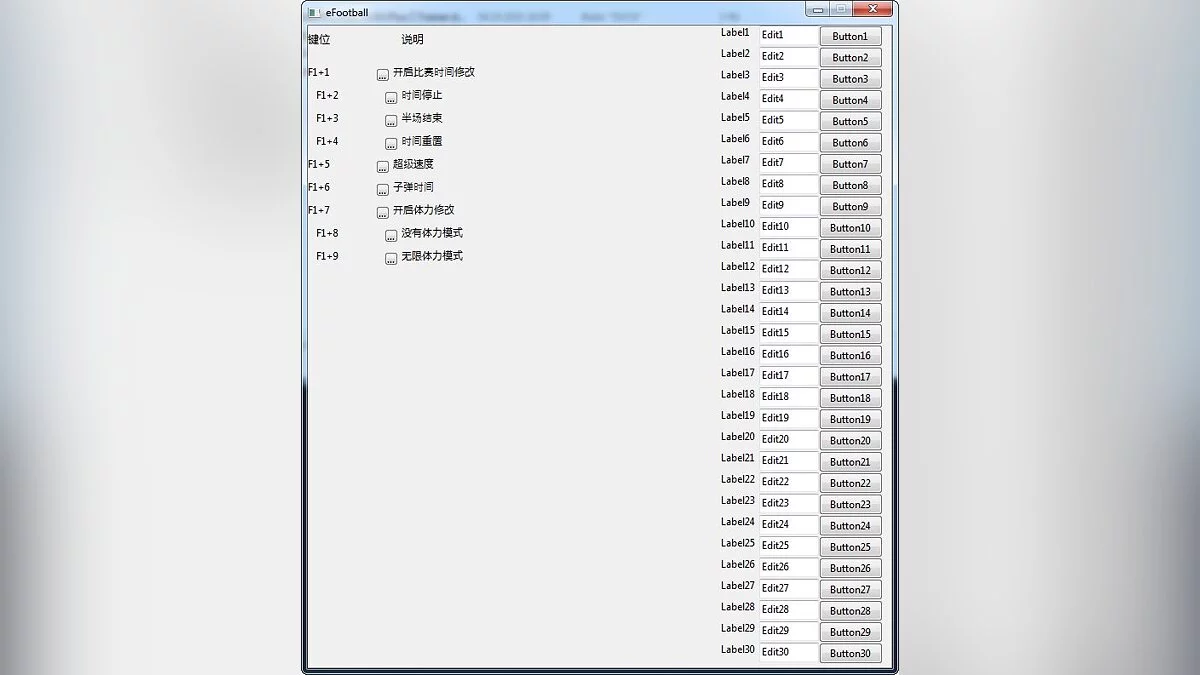Click the Label30 text
The height and width of the screenshot is (675, 1200).
click(x=738, y=650)
